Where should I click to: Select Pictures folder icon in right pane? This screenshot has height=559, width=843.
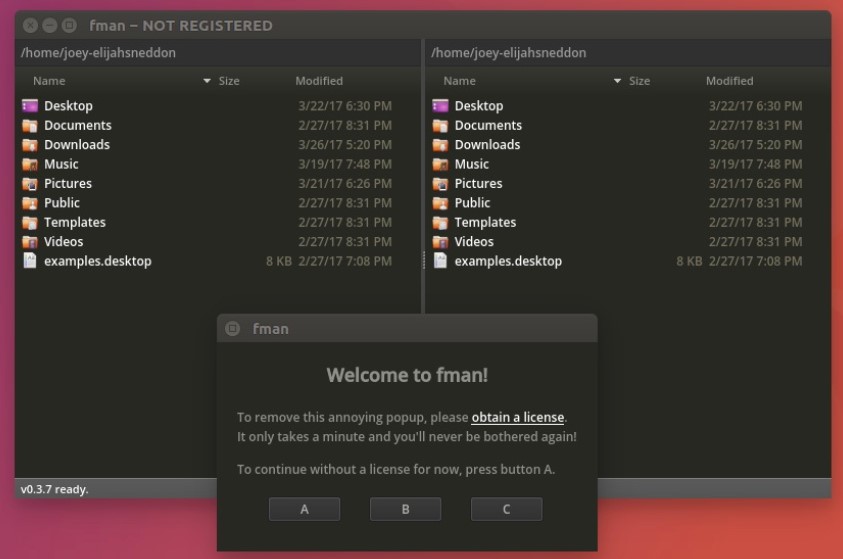point(440,183)
